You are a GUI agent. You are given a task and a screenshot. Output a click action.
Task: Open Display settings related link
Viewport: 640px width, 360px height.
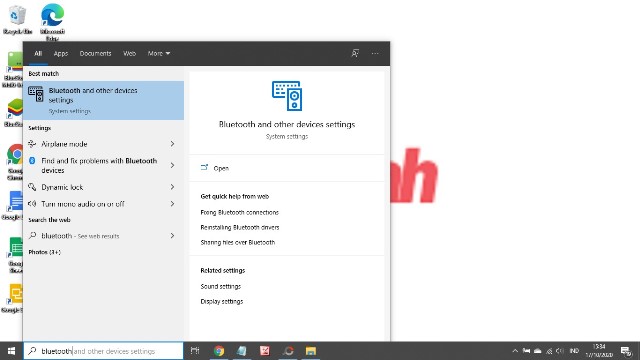[222, 301]
